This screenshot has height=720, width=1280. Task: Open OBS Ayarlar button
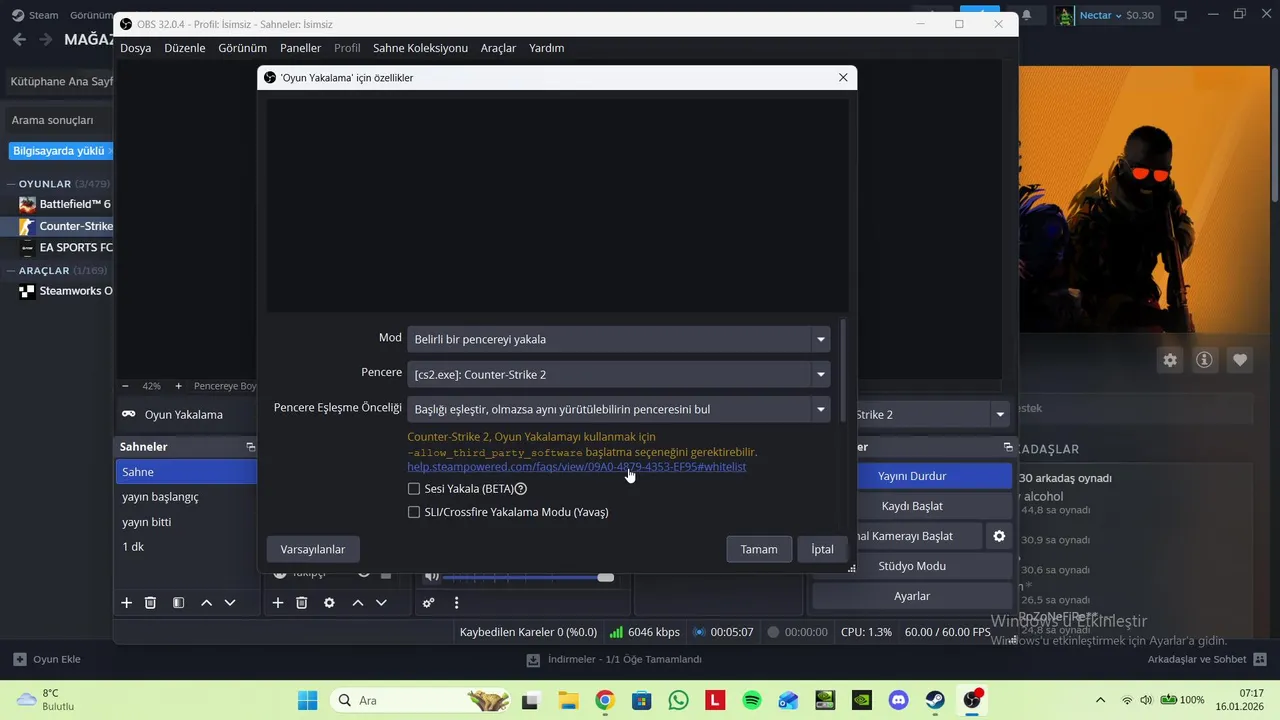click(912, 596)
